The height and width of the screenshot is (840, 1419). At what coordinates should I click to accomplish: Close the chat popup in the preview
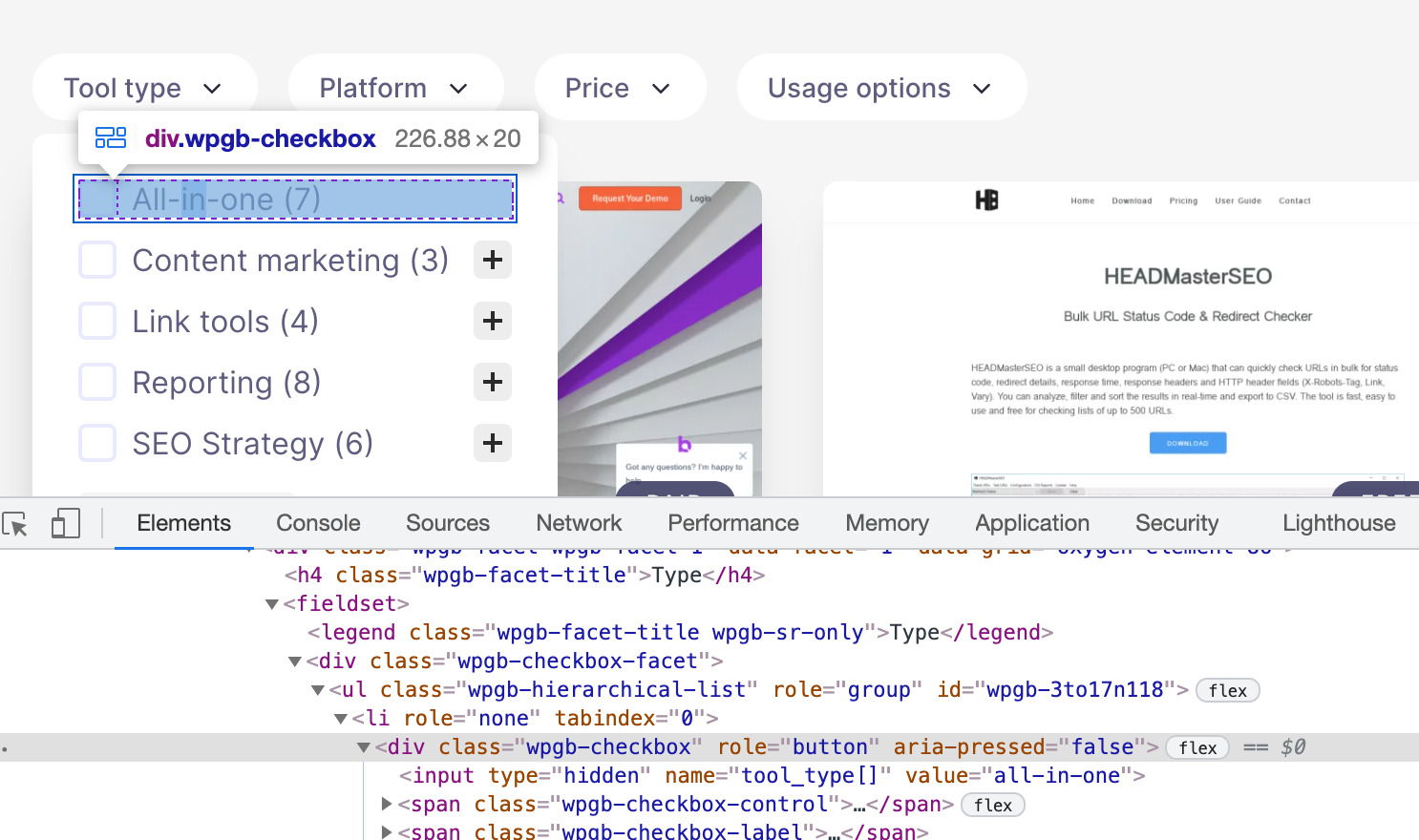coord(743,455)
